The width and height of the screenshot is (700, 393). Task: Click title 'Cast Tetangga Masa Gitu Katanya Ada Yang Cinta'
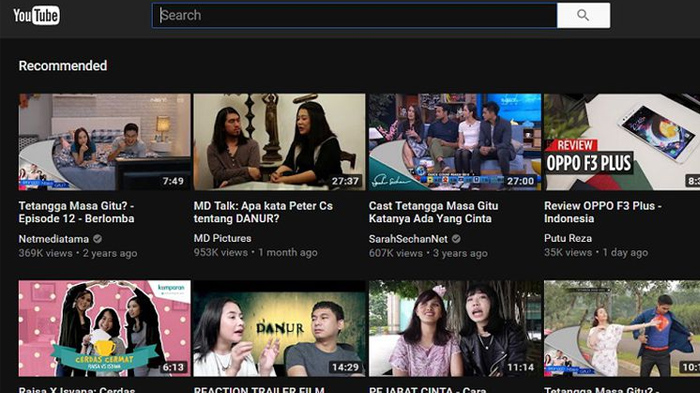pos(433,212)
